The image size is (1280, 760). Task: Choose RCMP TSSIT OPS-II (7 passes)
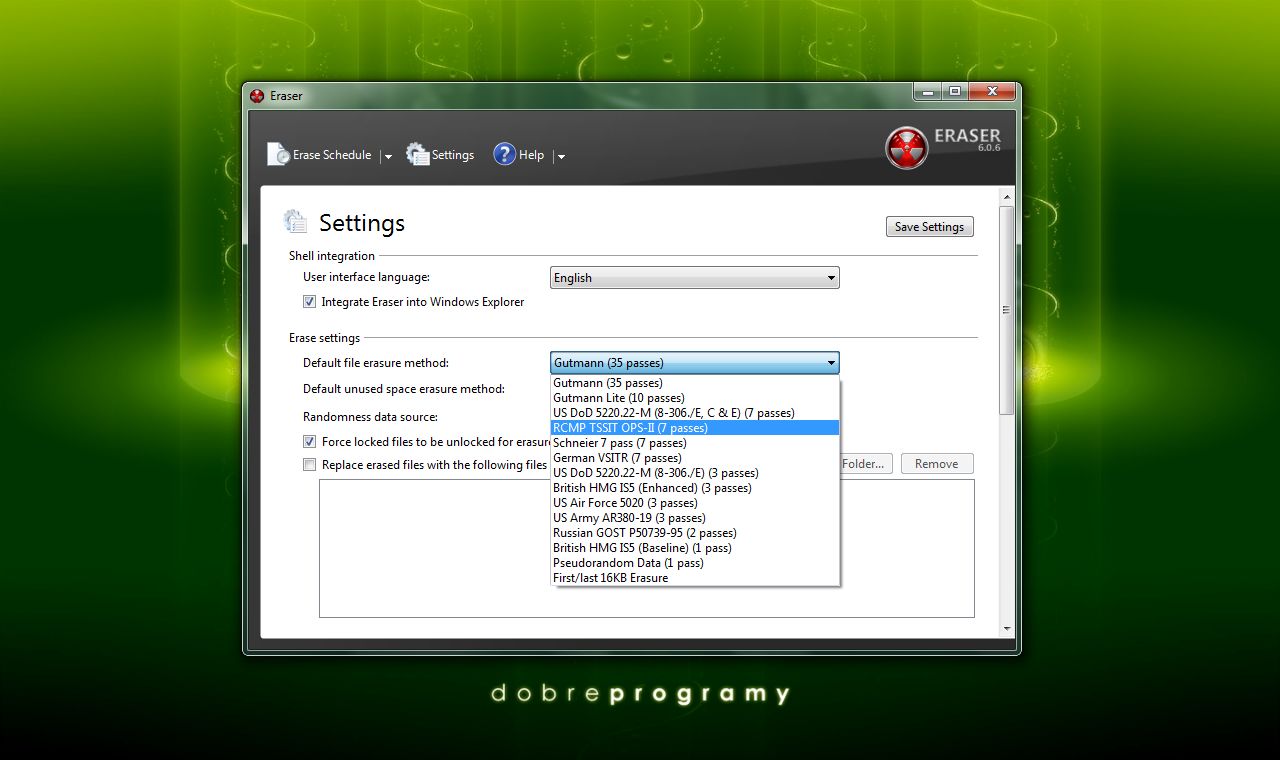[x=695, y=428]
